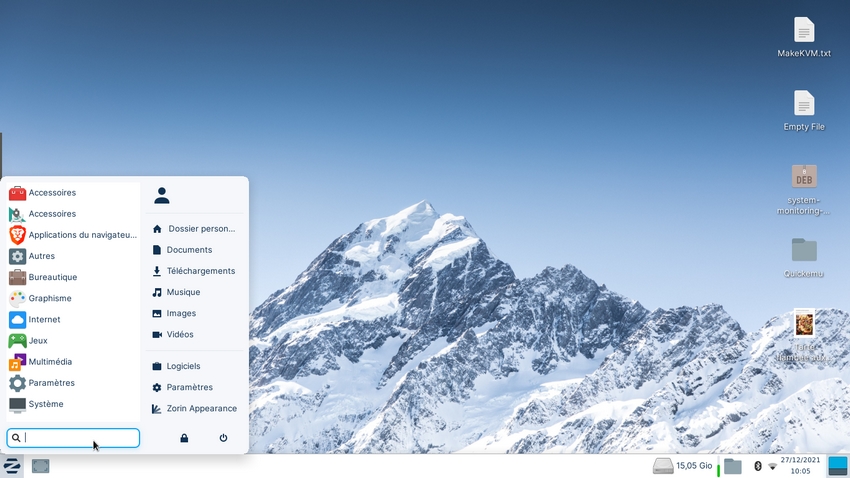
Task: Open the MakeKVM.txt desktop file
Action: 804,30
